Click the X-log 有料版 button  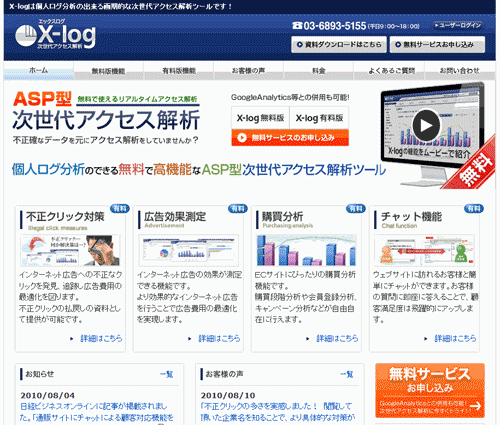[x=319, y=118]
